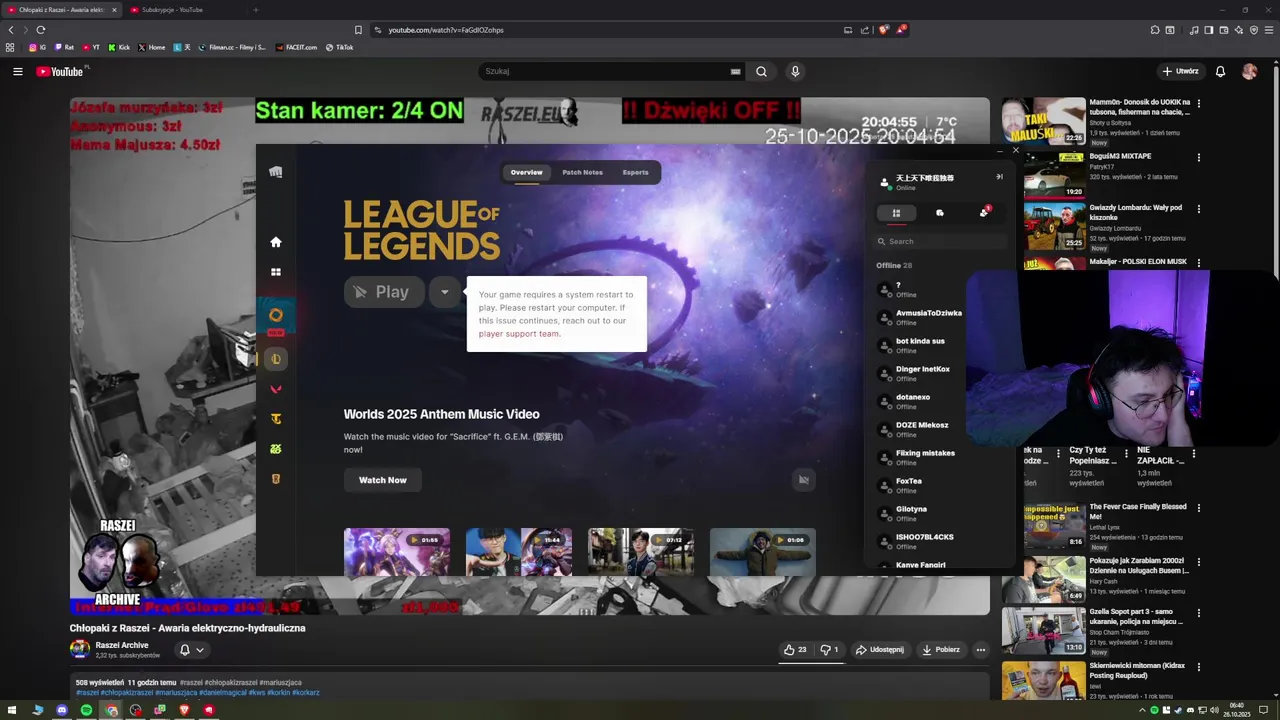
Task: Open the Brave Rewards triangle icon
Action: tap(901, 30)
